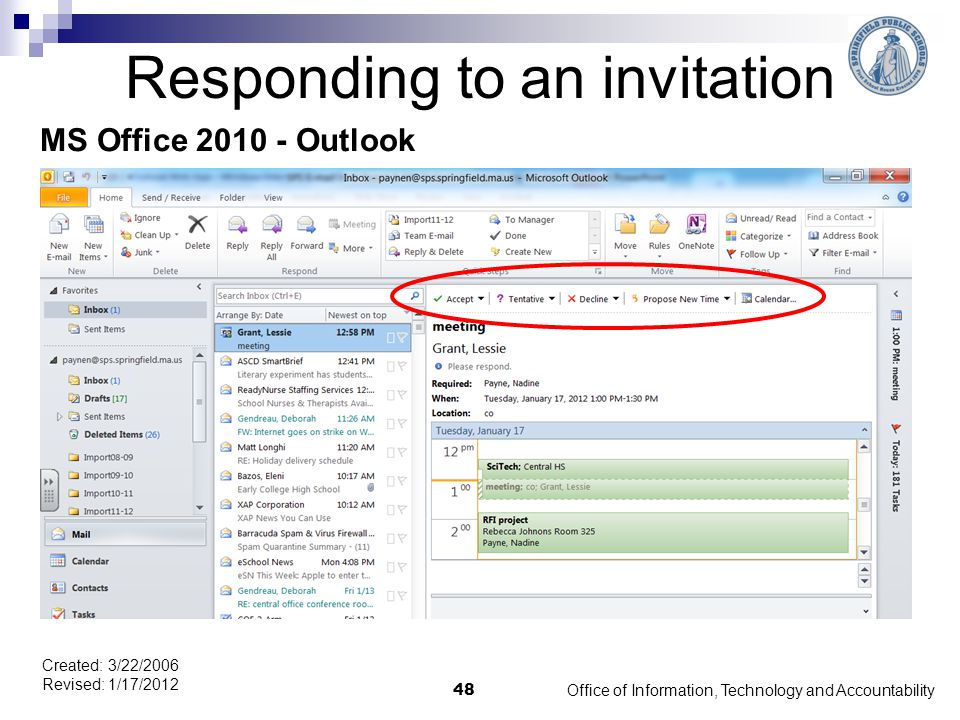960x720 pixels.
Task: Switch to the Folder tab
Action: point(232,197)
